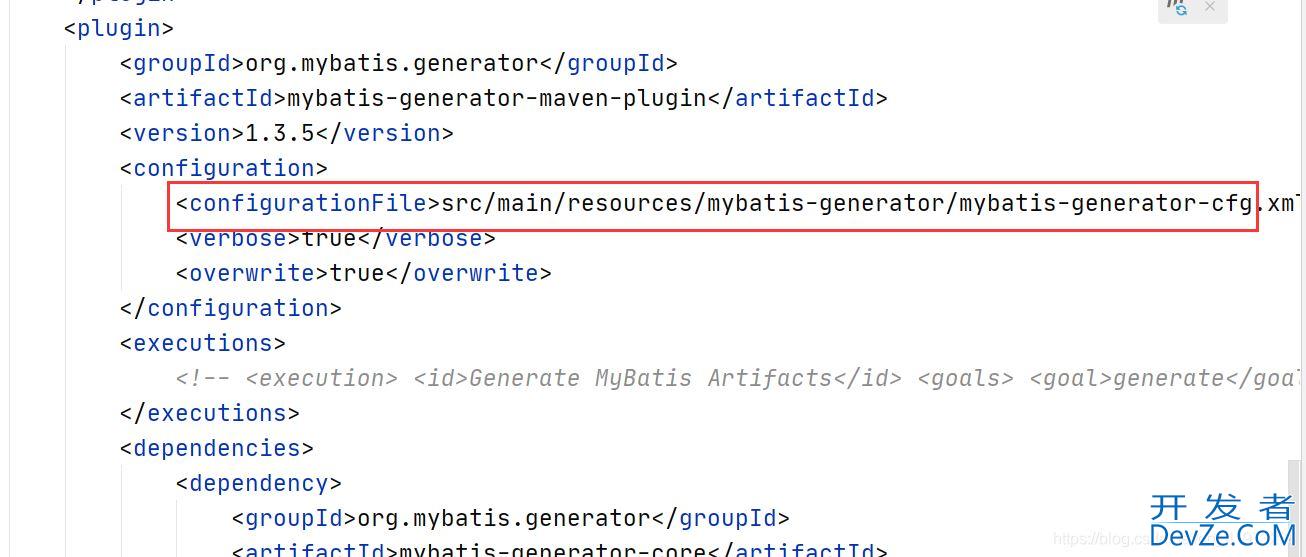Place cursor on the opening <plugin> tag
Screen dimensions: 1306x557
click(119, 28)
